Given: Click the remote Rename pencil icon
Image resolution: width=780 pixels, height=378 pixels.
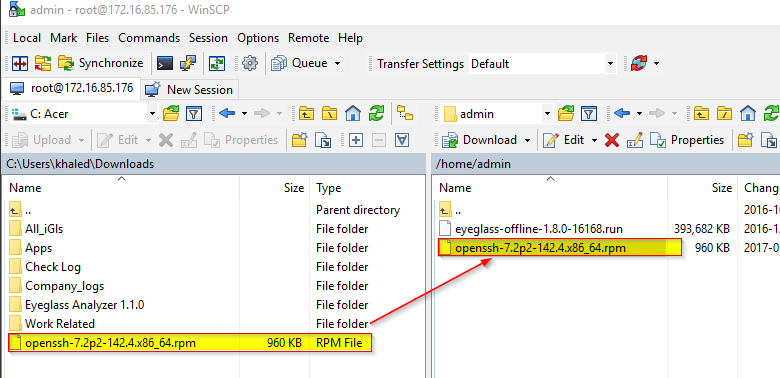Looking at the screenshot, I should (x=635, y=140).
